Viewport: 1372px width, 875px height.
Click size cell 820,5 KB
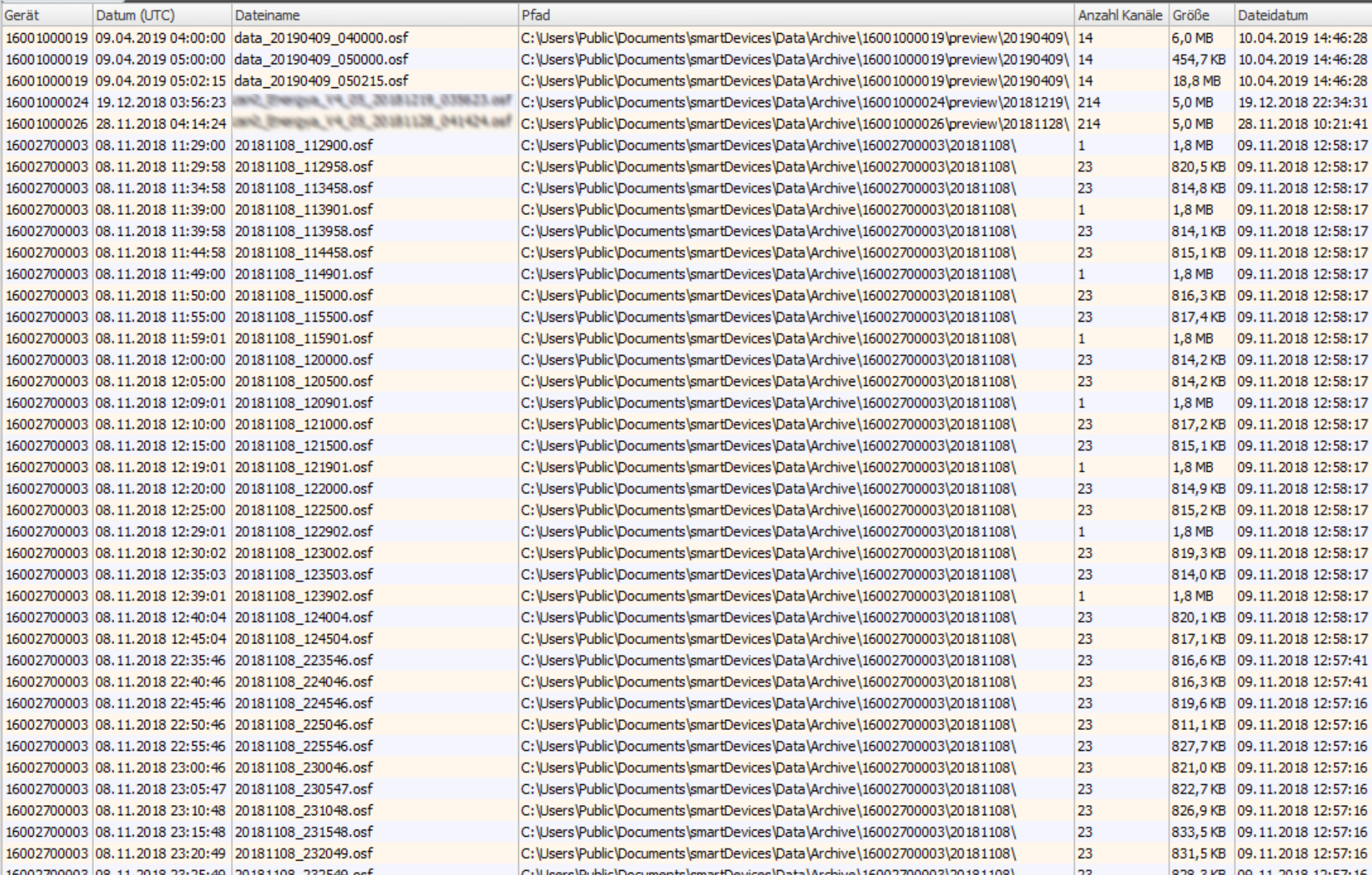(1199, 167)
